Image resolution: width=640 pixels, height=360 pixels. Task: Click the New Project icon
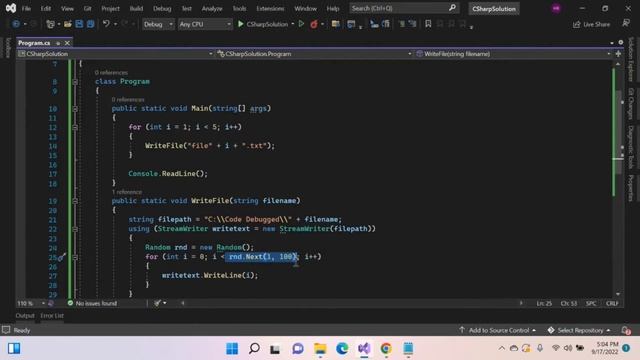(50, 24)
